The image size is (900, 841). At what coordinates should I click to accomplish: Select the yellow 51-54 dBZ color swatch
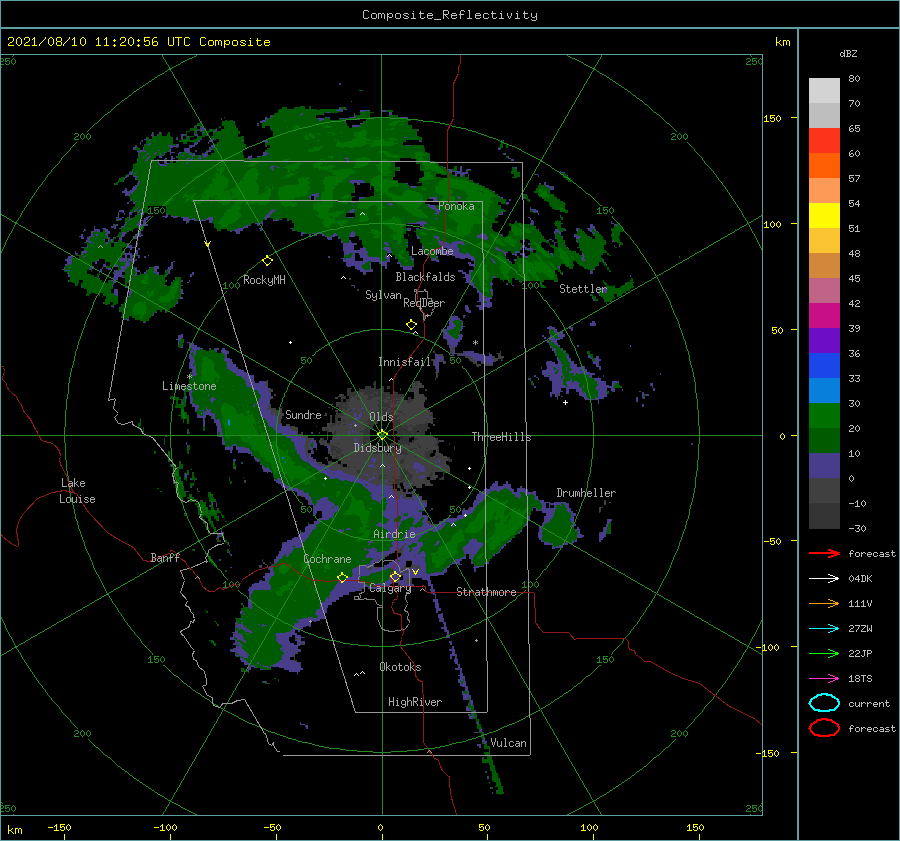coord(824,216)
